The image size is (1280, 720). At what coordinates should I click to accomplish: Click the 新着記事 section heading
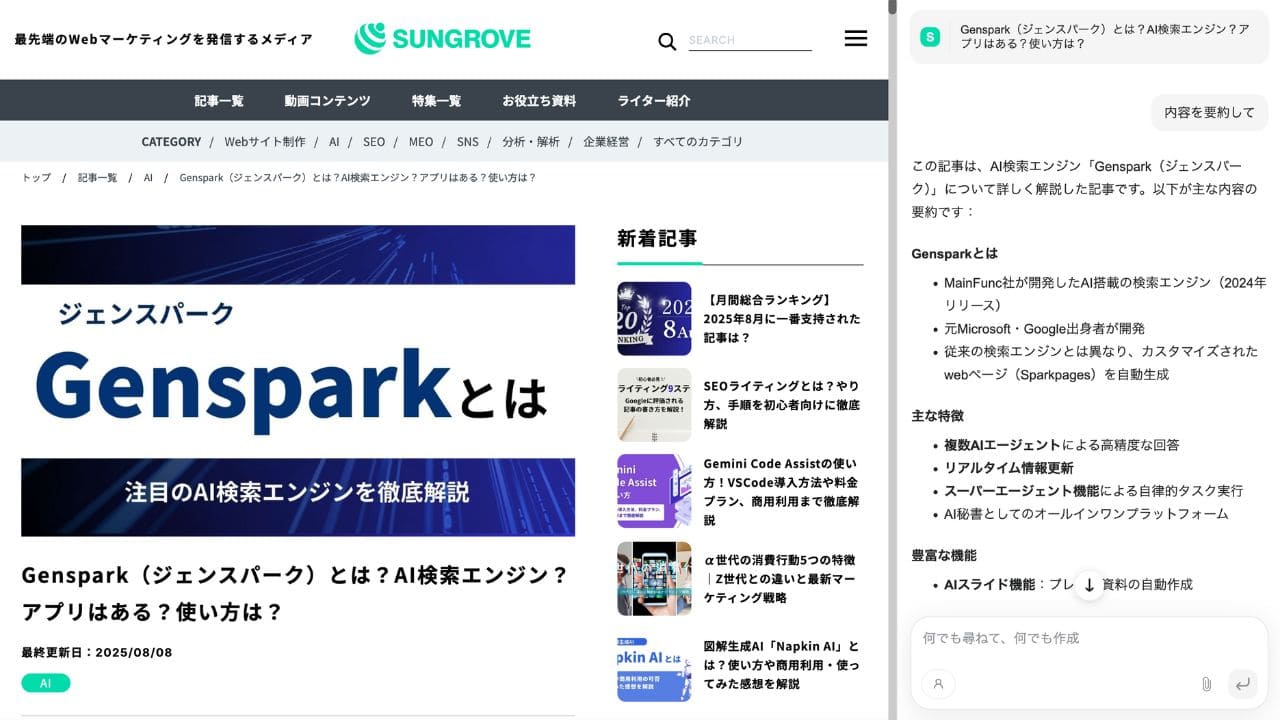coord(657,238)
